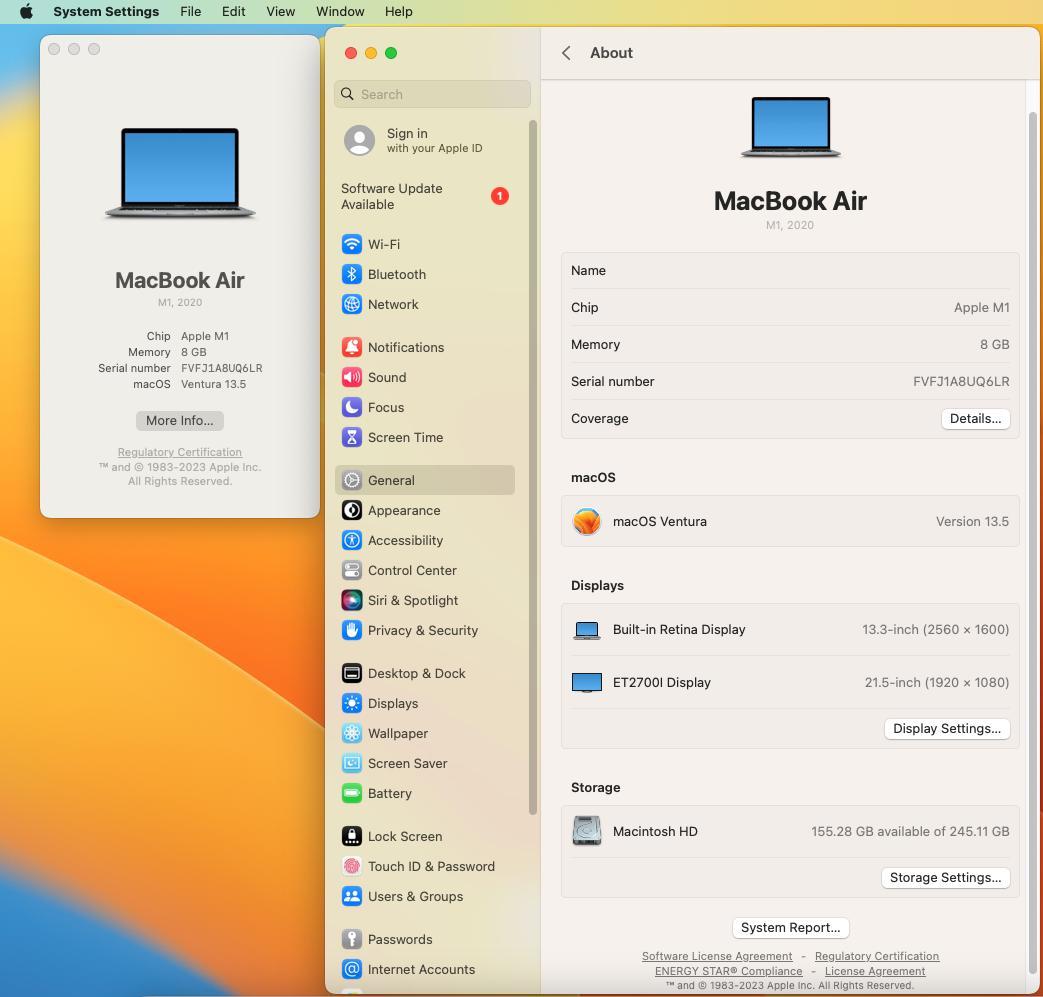Go back using the About back arrow
Image resolution: width=1043 pixels, height=997 pixels.
coord(566,53)
